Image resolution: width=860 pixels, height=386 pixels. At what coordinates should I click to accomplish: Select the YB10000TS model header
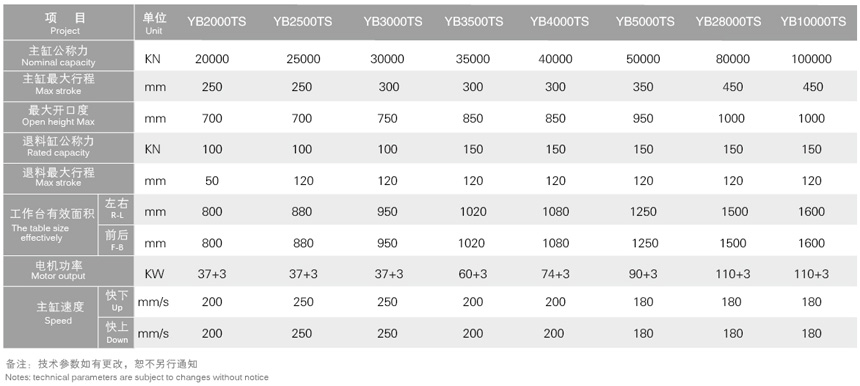(813, 21)
